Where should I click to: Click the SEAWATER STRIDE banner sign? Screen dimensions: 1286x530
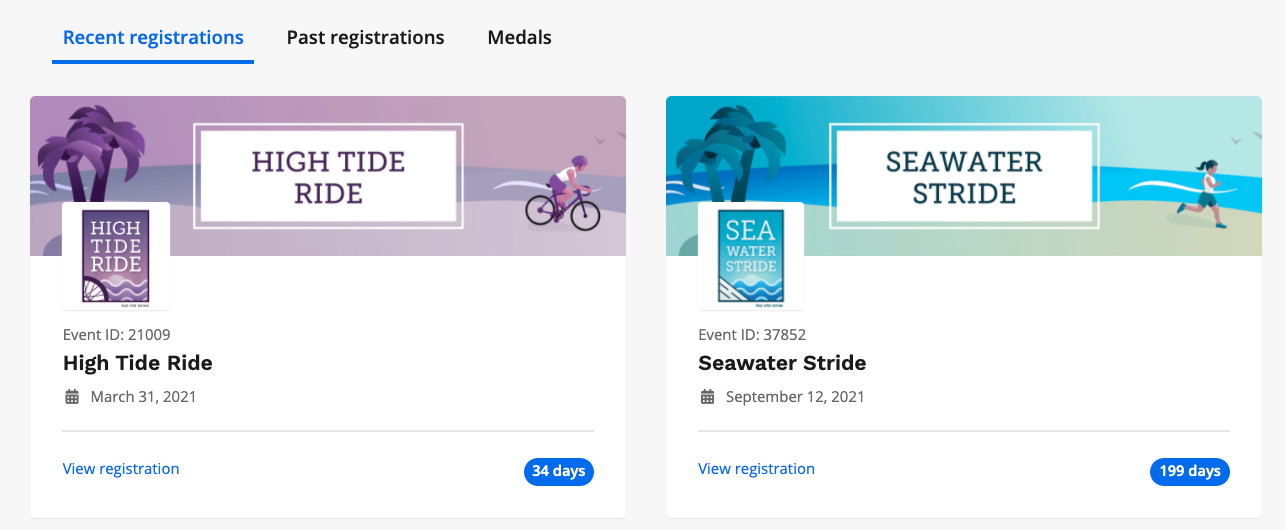(x=964, y=176)
